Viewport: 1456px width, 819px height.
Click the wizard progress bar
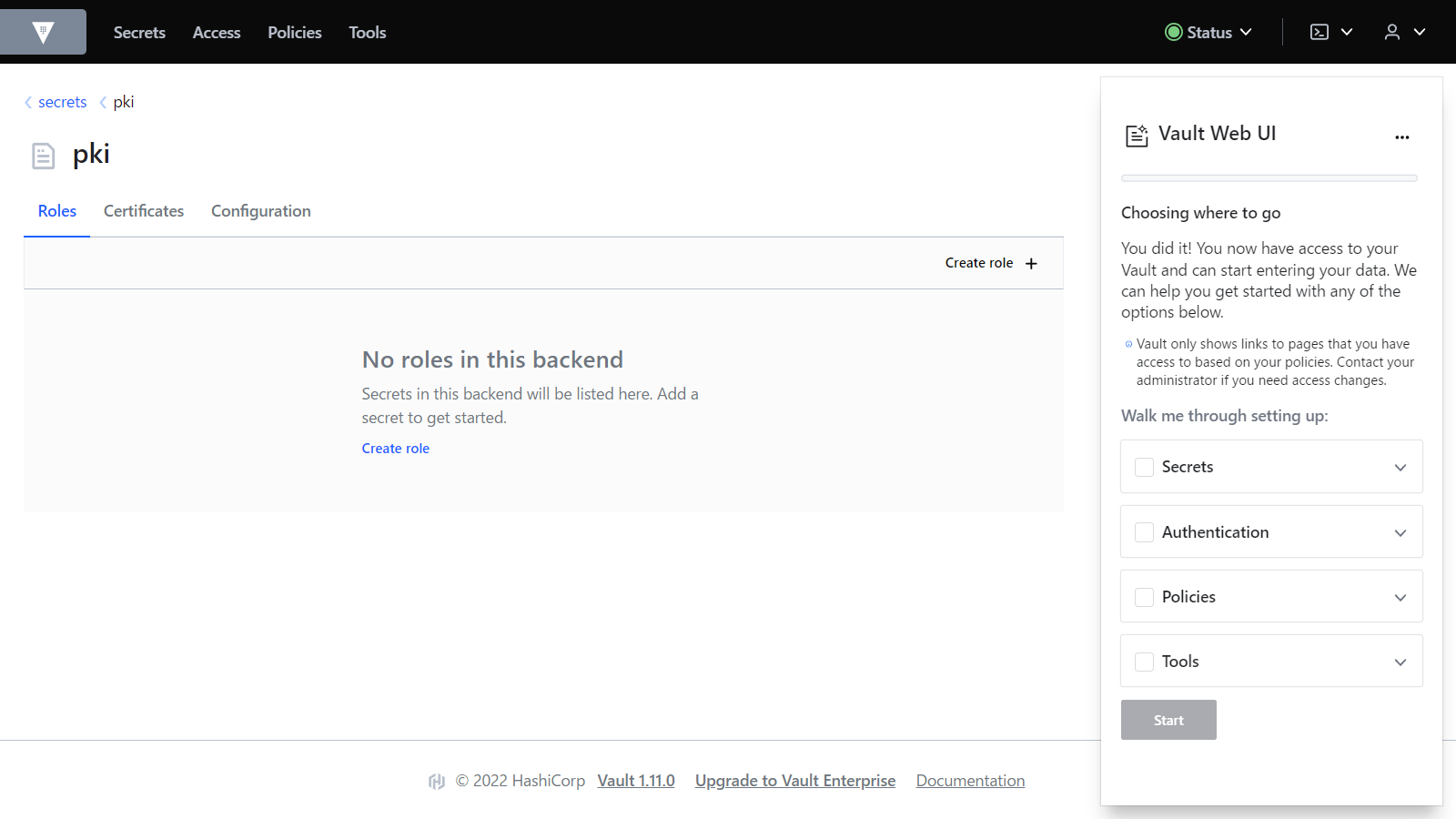click(x=1269, y=178)
